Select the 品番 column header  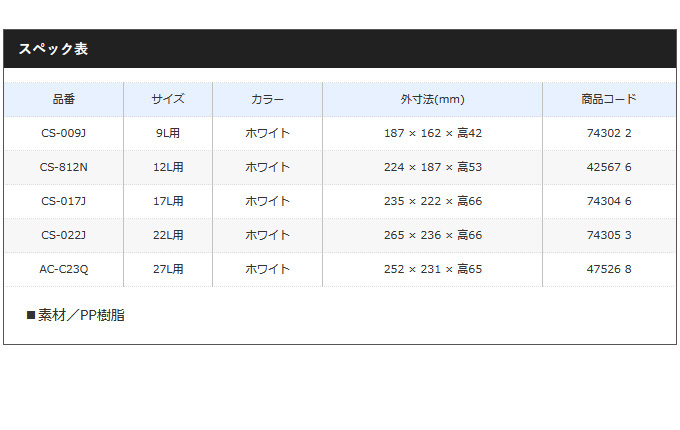pyautogui.click(x=64, y=99)
